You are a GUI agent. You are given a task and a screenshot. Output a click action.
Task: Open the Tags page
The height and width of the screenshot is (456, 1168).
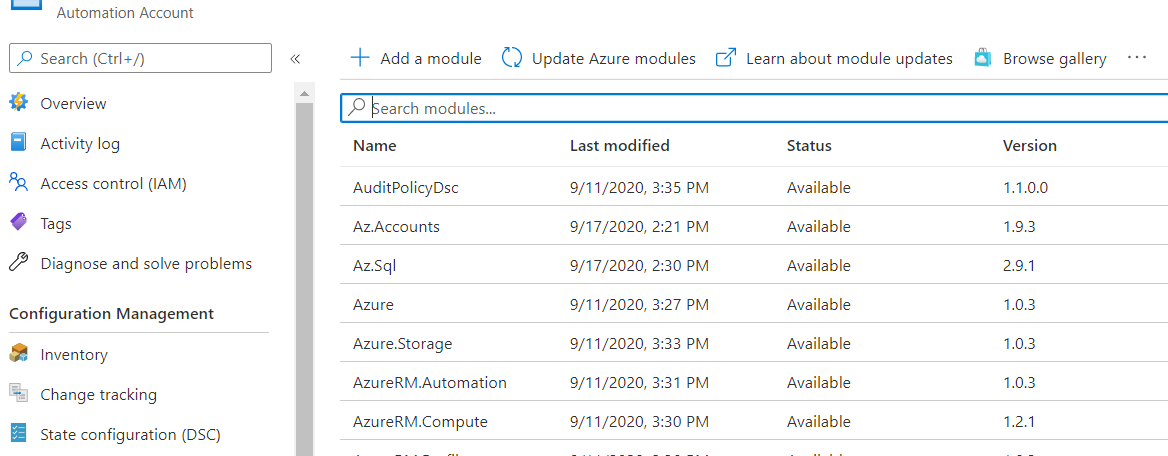click(x=56, y=223)
